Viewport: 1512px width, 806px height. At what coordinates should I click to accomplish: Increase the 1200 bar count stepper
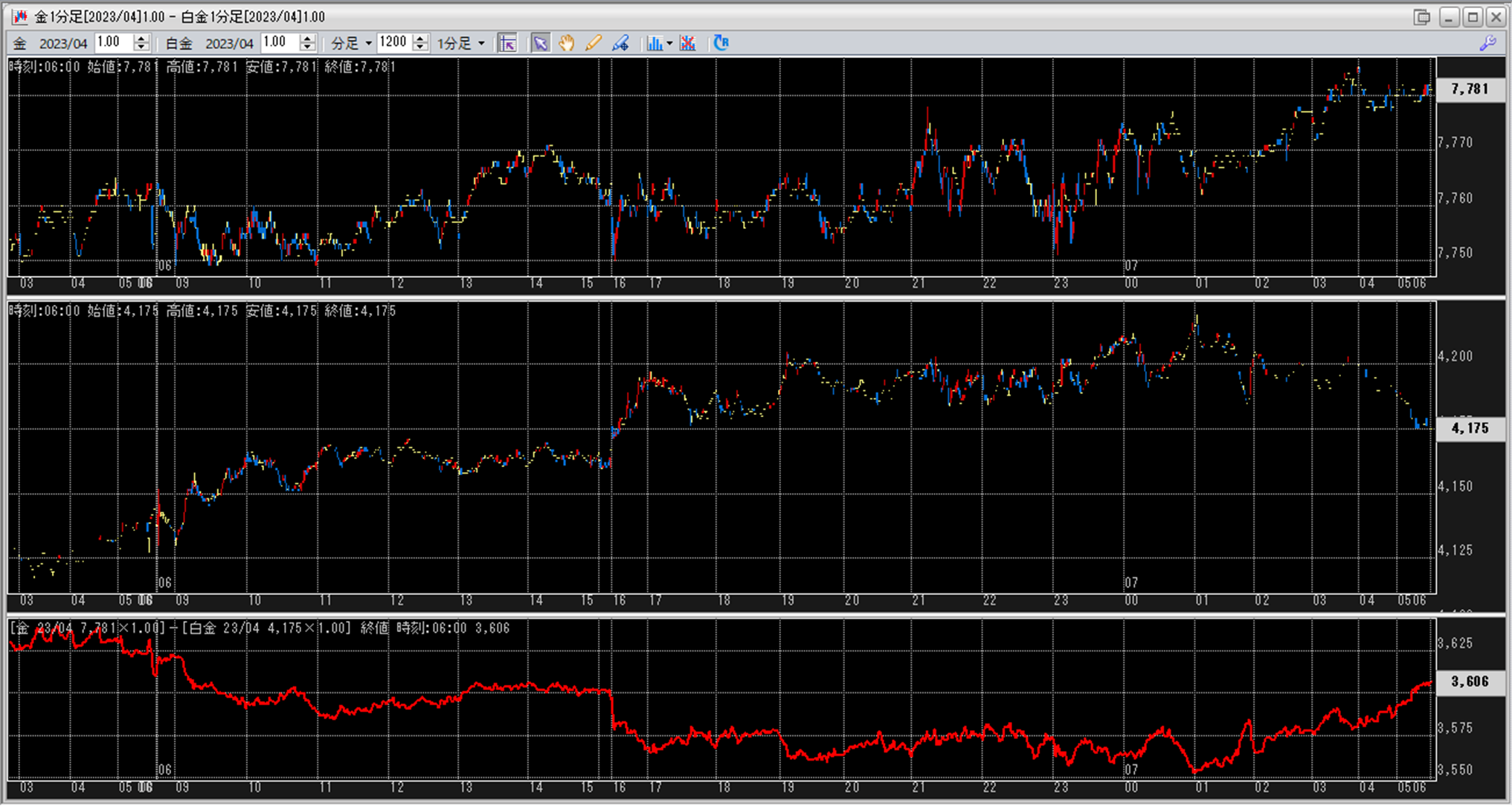[420, 38]
